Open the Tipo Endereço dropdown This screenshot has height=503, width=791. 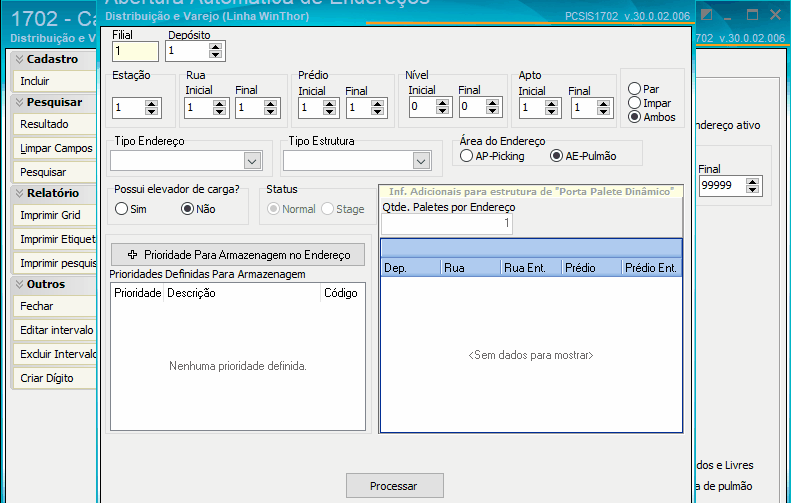tap(252, 161)
